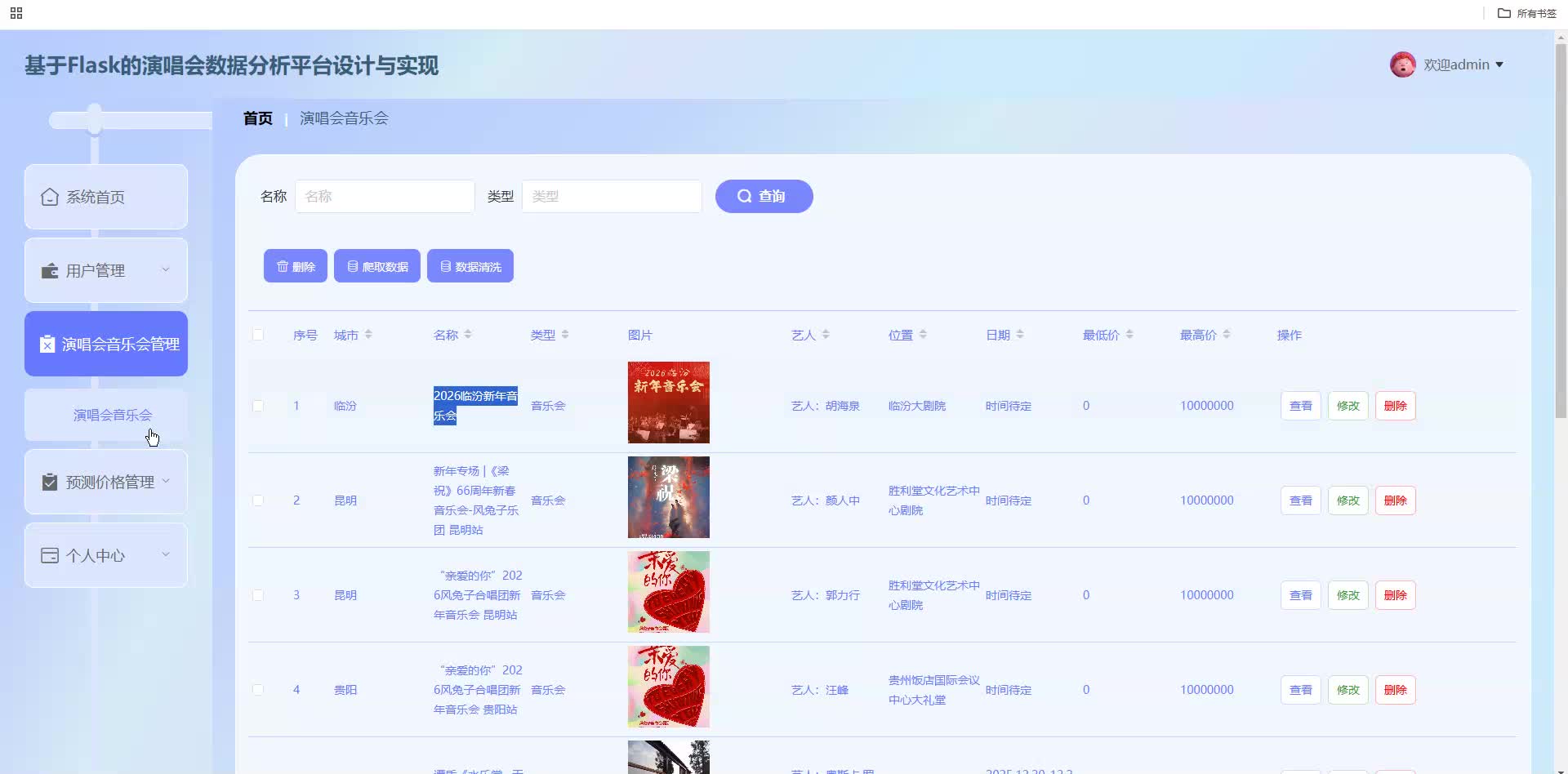Click the 查询 search button
Image resolution: width=1568 pixels, height=774 pixels.
tap(764, 196)
